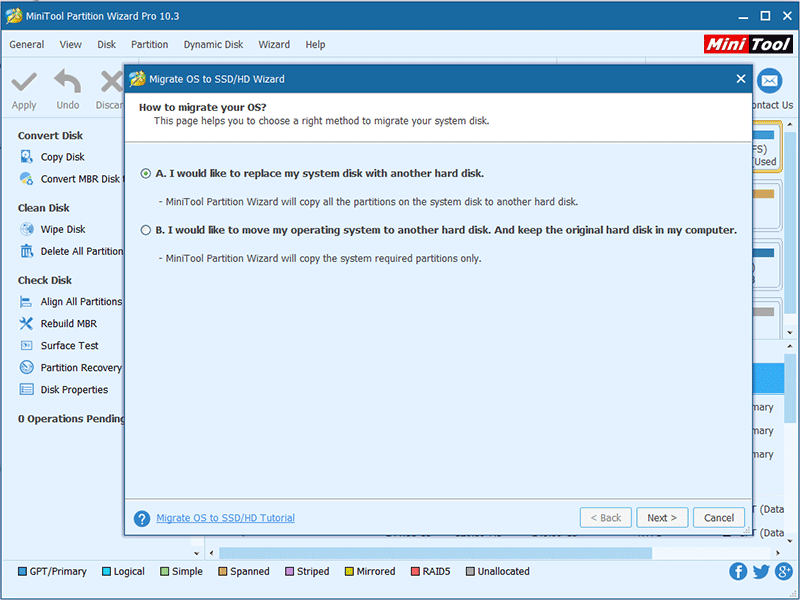Select option A replace system disk
This screenshot has width=800, height=600.
(x=145, y=173)
